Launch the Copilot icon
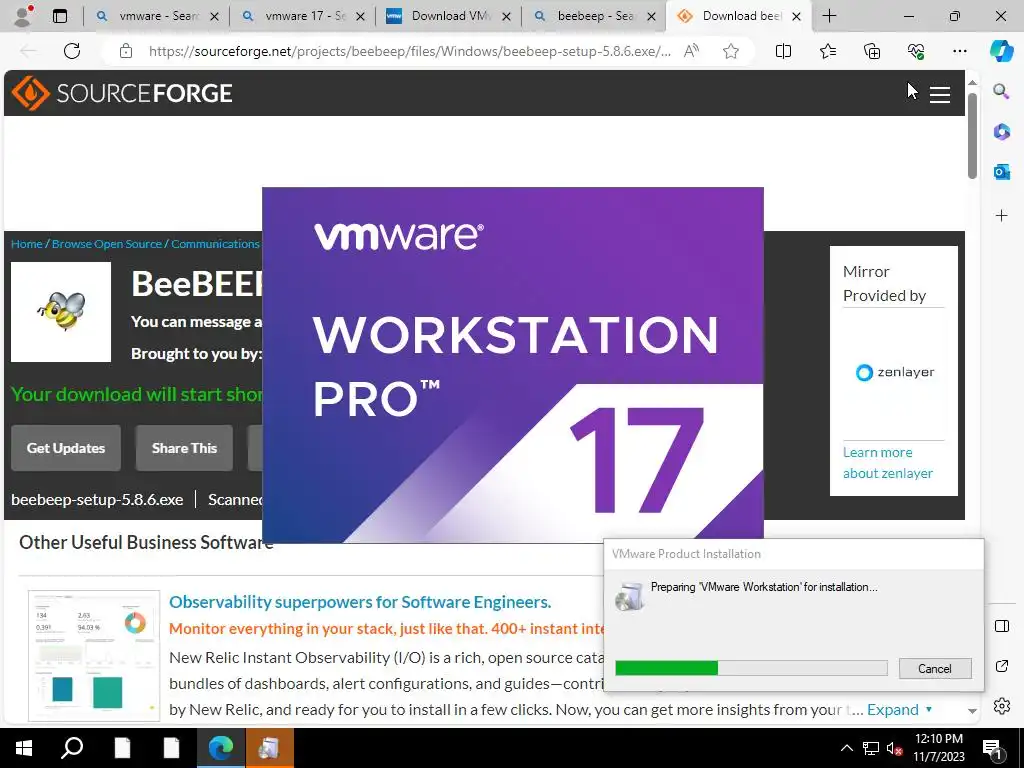 point(1001,51)
